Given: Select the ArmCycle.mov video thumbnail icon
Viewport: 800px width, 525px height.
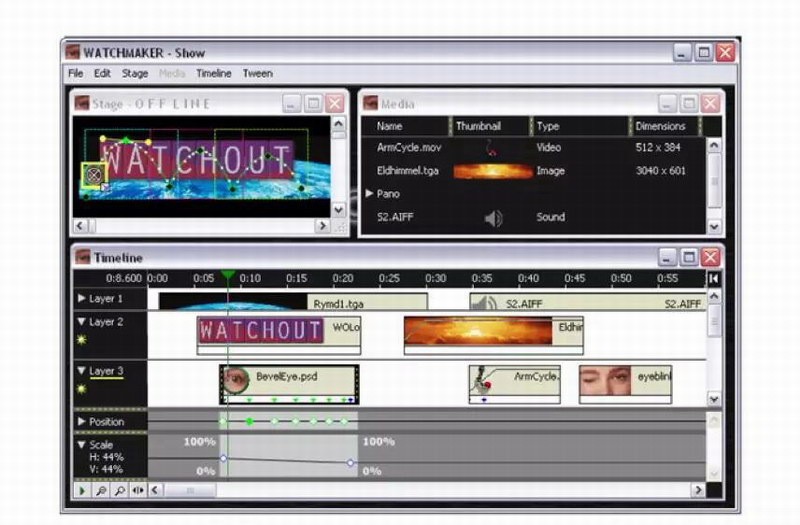Looking at the screenshot, I should (x=490, y=148).
